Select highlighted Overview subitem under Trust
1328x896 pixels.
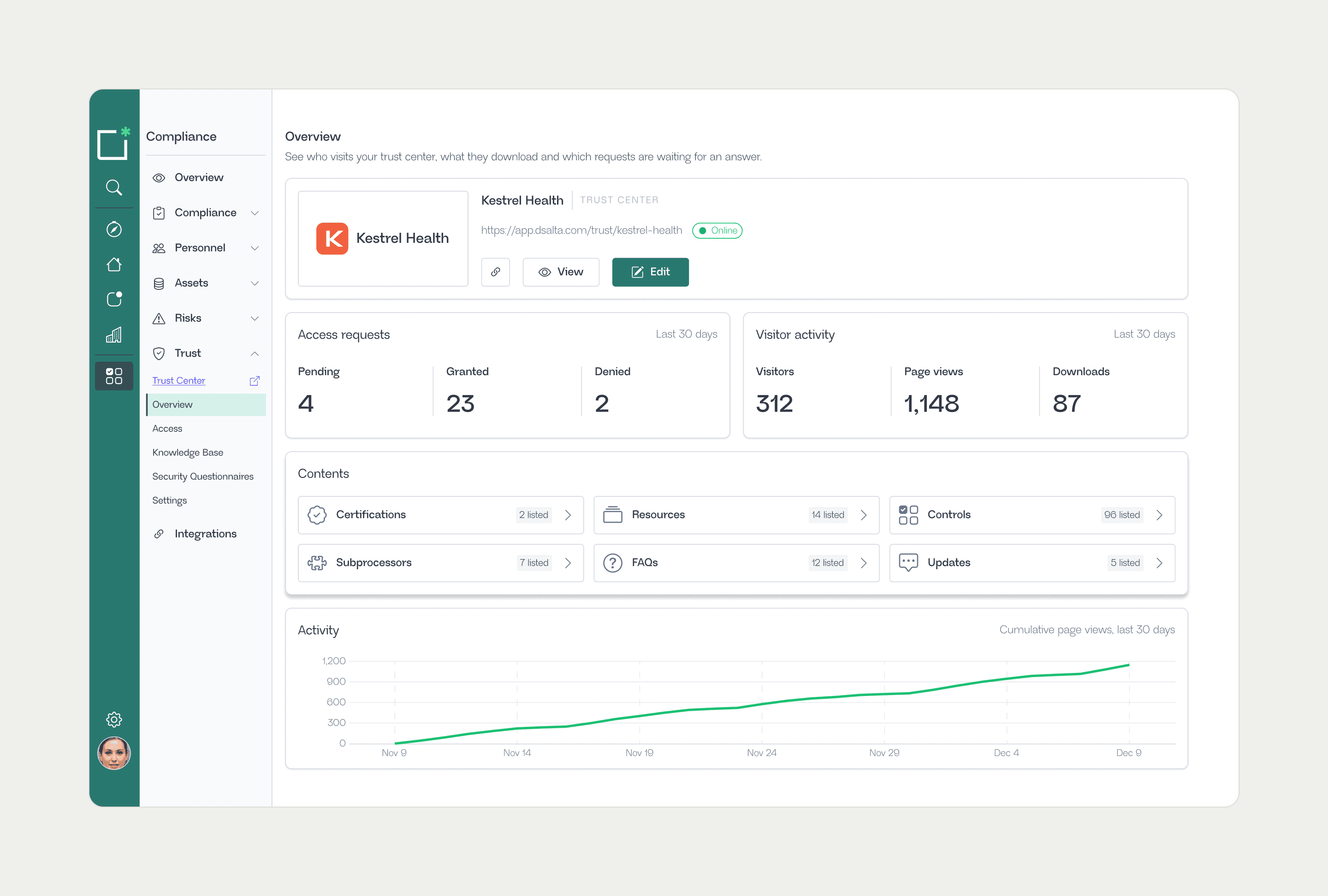(206, 404)
